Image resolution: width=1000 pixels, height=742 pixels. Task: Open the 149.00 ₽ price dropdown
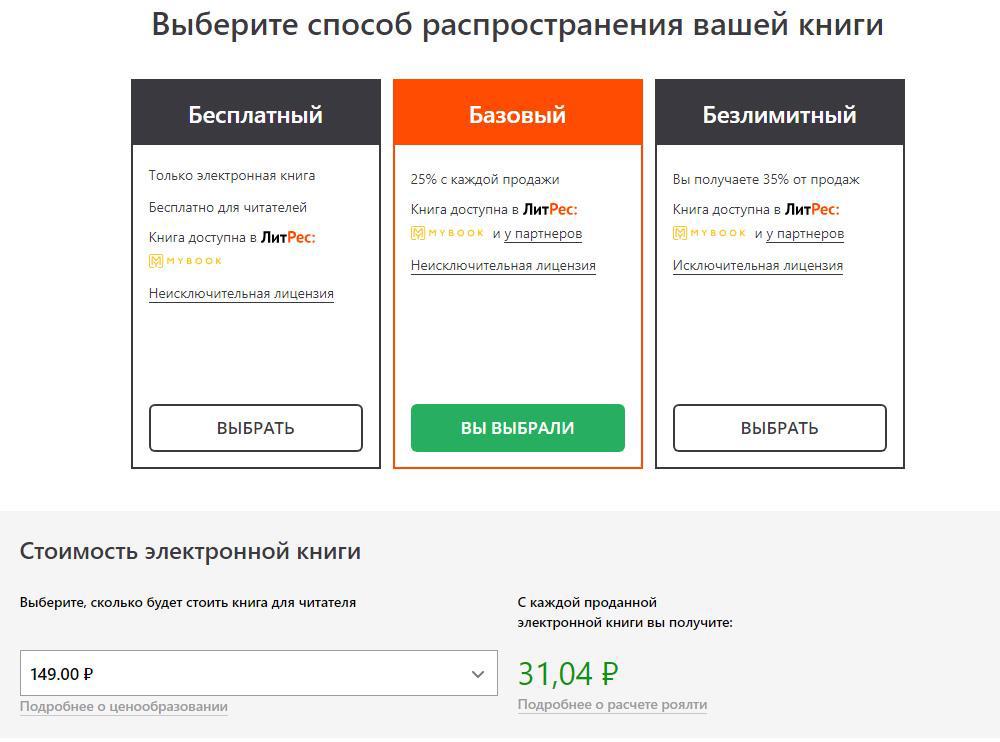pos(258,673)
